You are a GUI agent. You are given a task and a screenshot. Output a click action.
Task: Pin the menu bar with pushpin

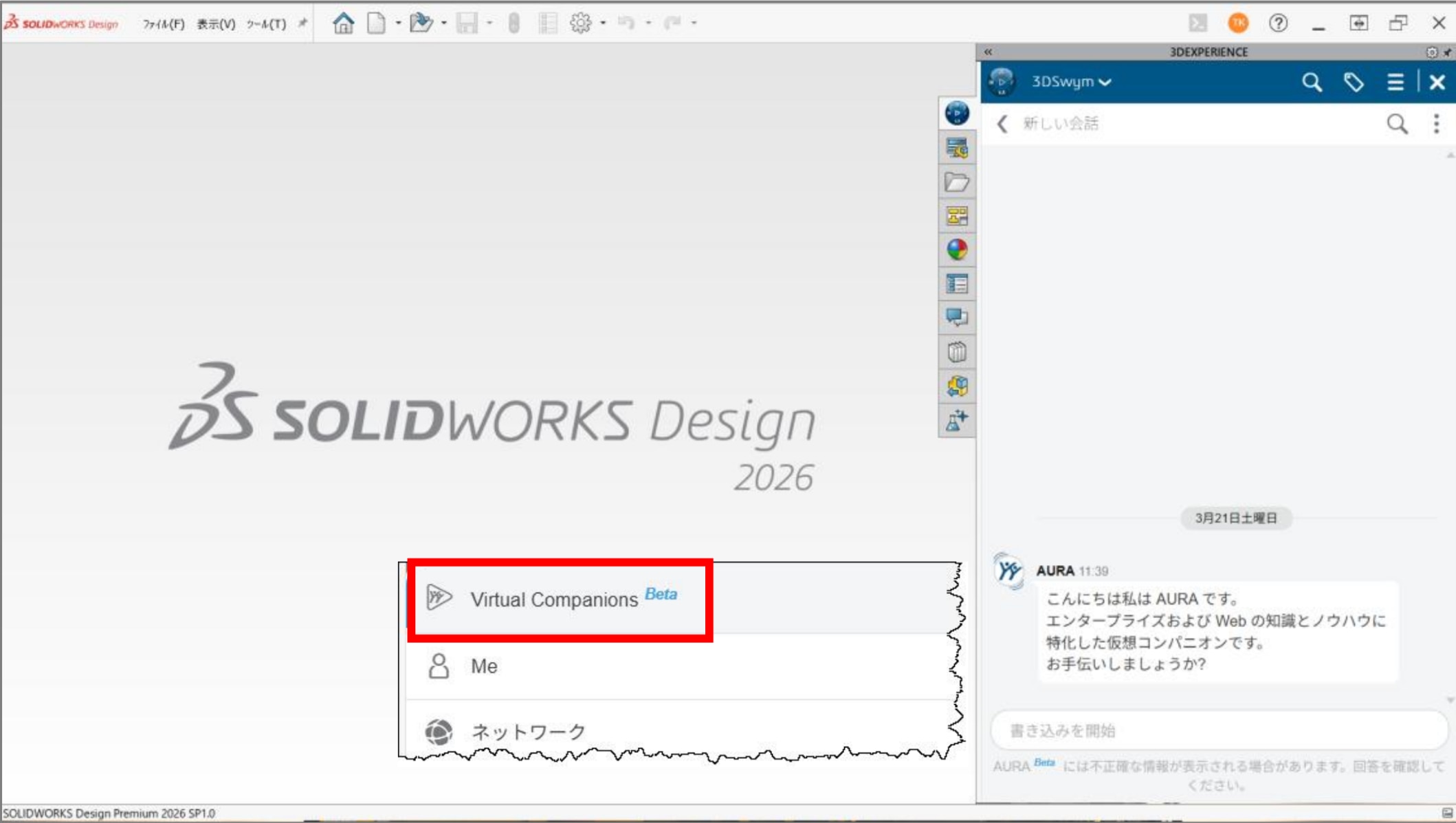pyautogui.click(x=302, y=23)
